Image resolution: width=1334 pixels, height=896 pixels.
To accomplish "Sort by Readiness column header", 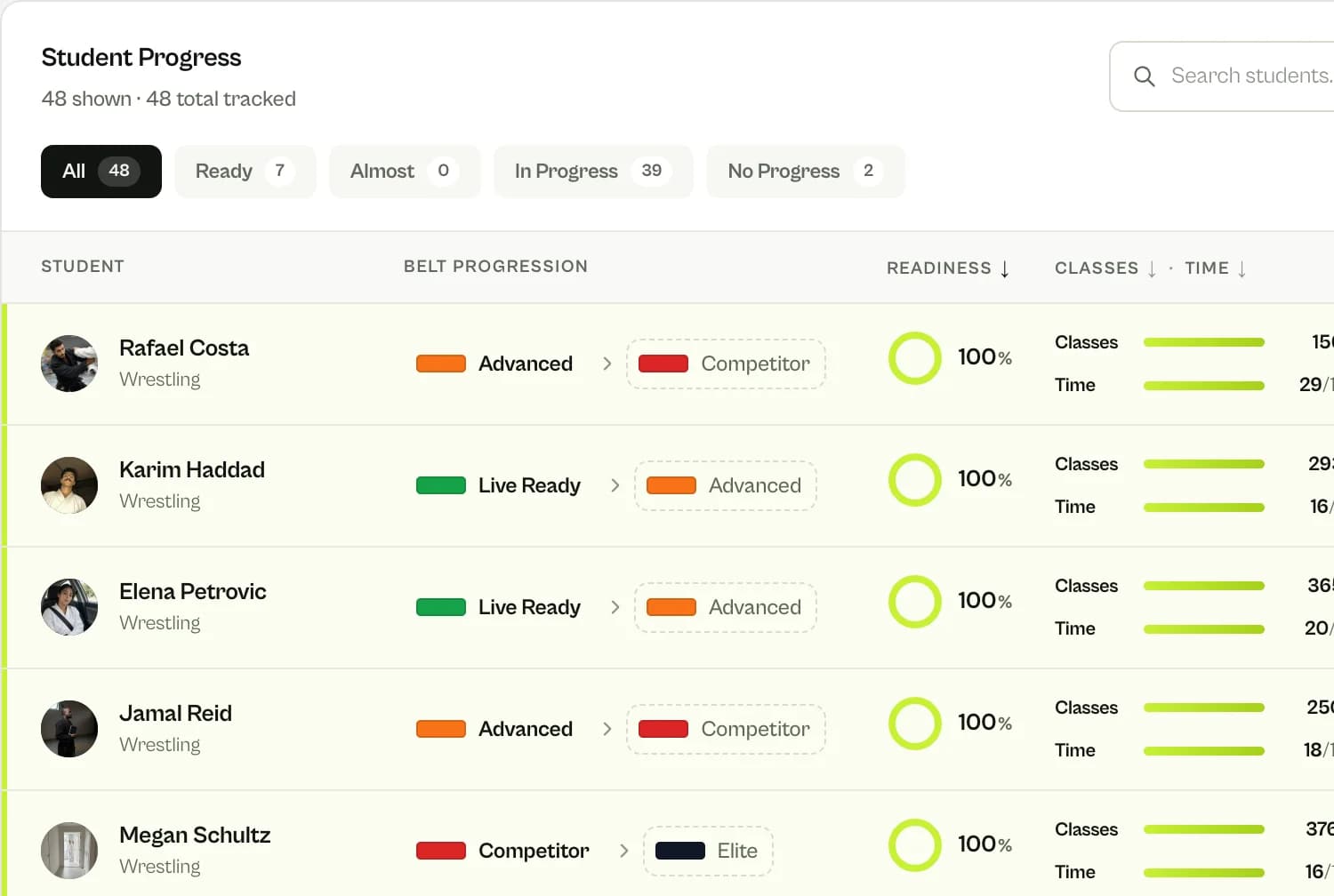I will pyautogui.click(x=948, y=268).
